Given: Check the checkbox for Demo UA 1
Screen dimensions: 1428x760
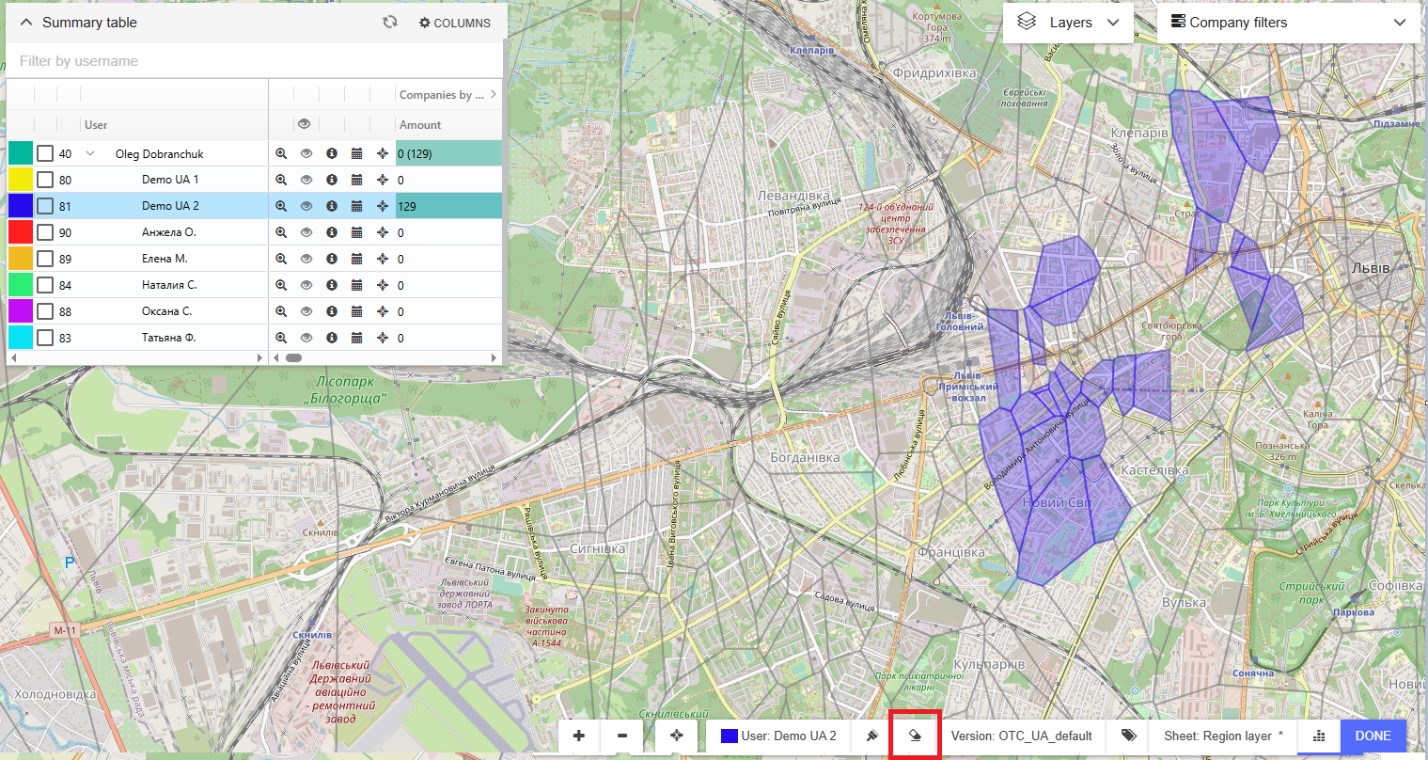Looking at the screenshot, I should pyautogui.click(x=45, y=180).
